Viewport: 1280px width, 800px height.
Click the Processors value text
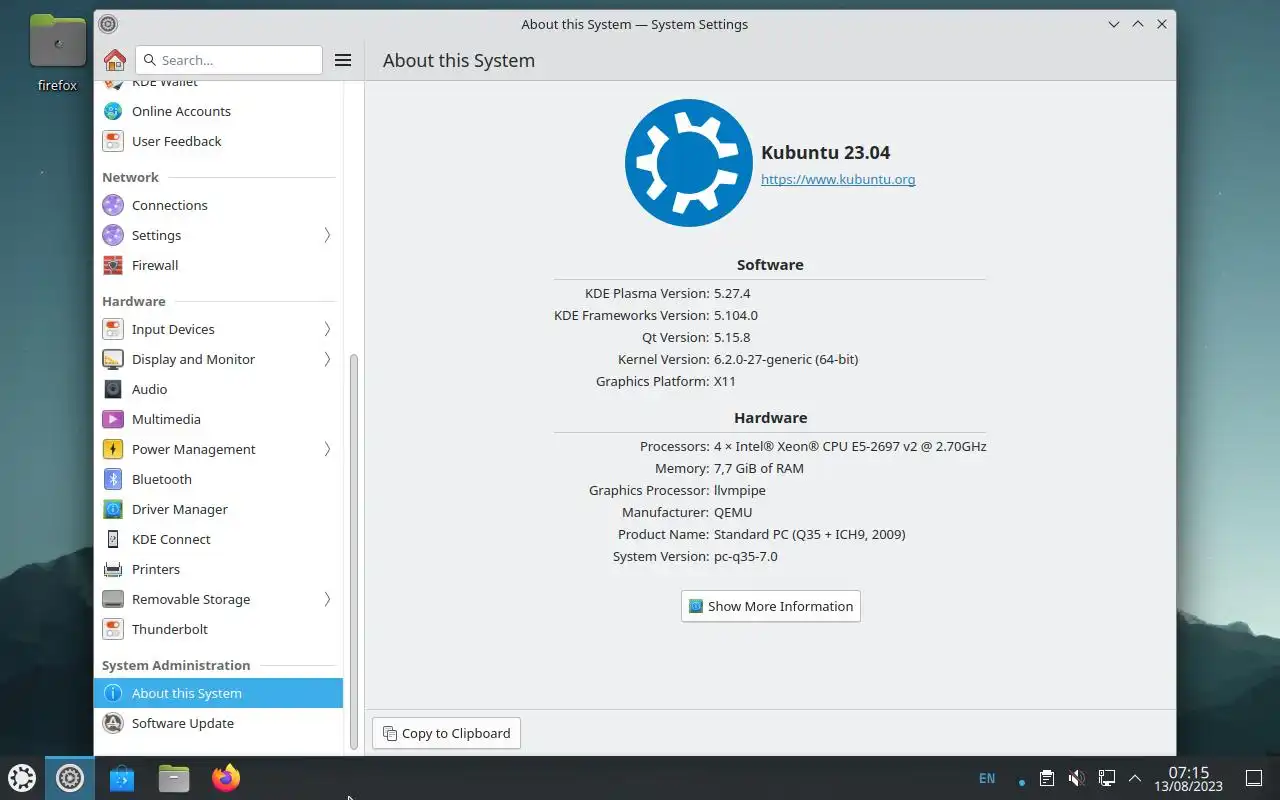point(850,446)
